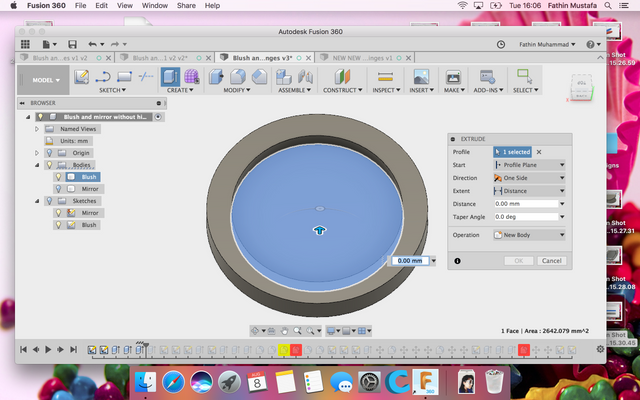The width and height of the screenshot is (640, 400).
Task: Open the Operation New Body dropdown
Action: [x=529, y=235]
